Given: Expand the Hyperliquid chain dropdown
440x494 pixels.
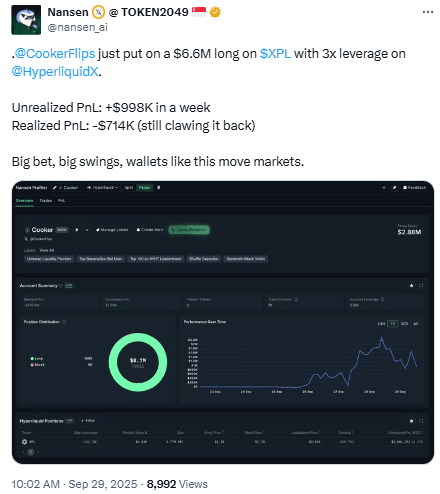Looking at the screenshot, I should (103, 188).
